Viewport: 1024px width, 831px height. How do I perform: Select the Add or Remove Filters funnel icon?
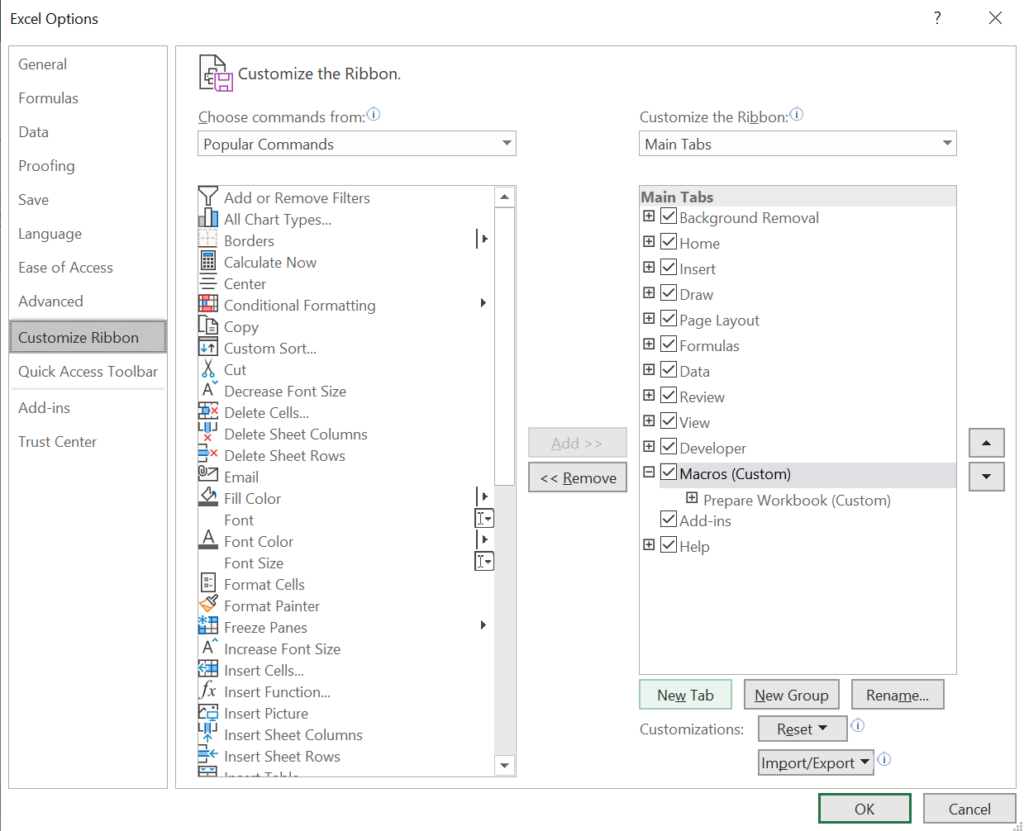pyautogui.click(x=208, y=197)
